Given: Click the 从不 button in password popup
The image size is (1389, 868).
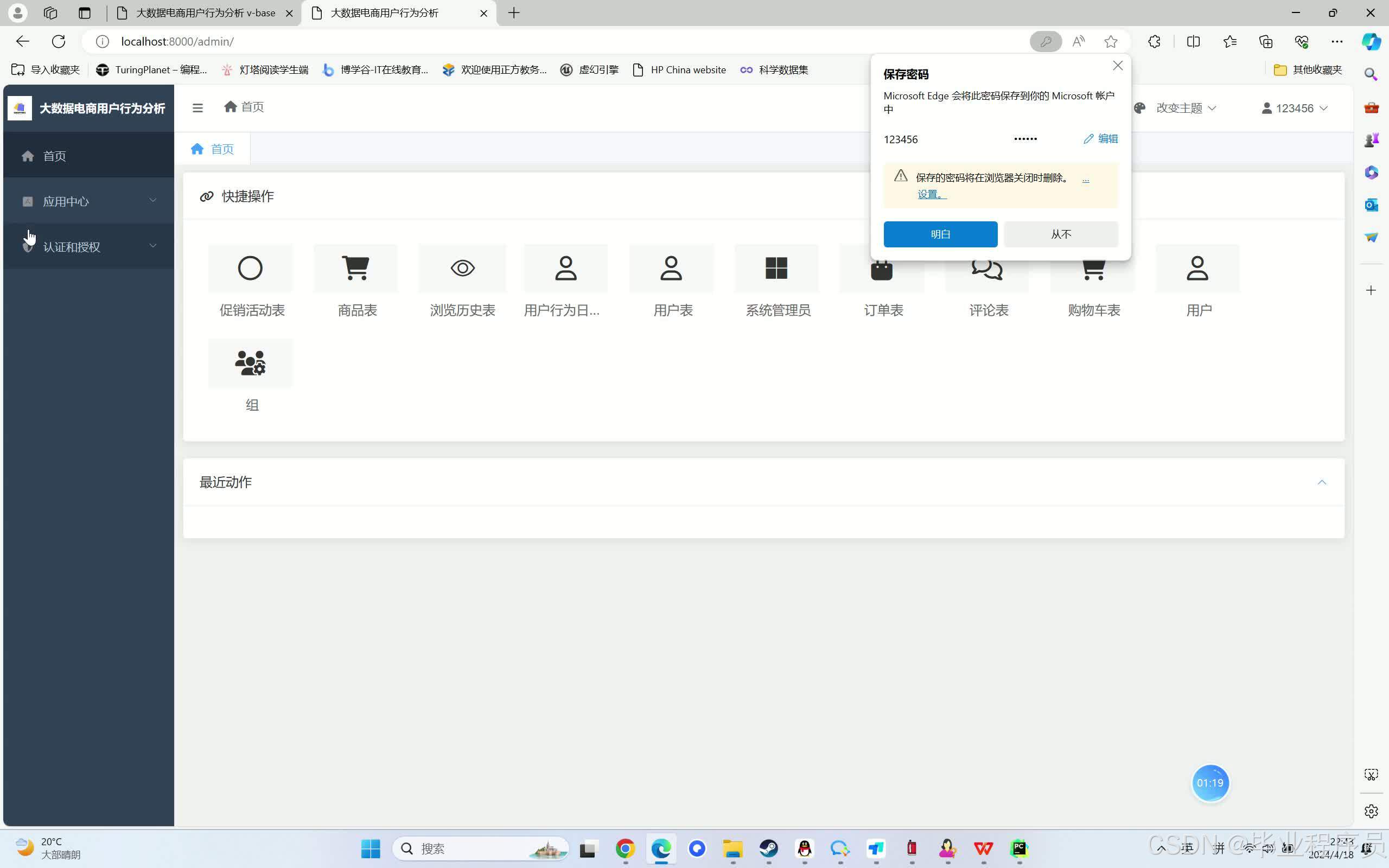Looking at the screenshot, I should pyautogui.click(x=1061, y=234).
